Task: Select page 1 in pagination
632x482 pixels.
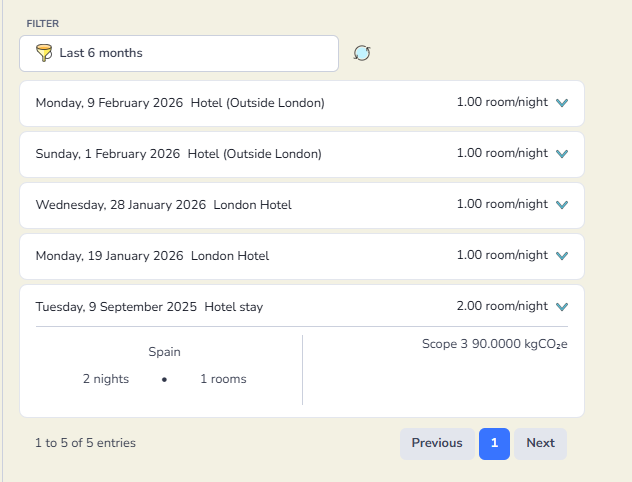Action: click(x=494, y=443)
